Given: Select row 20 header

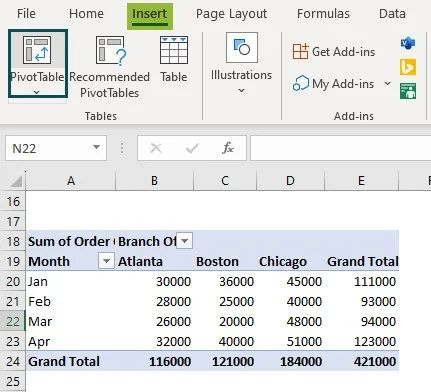Looking at the screenshot, I should pyautogui.click(x=13, y=281).
